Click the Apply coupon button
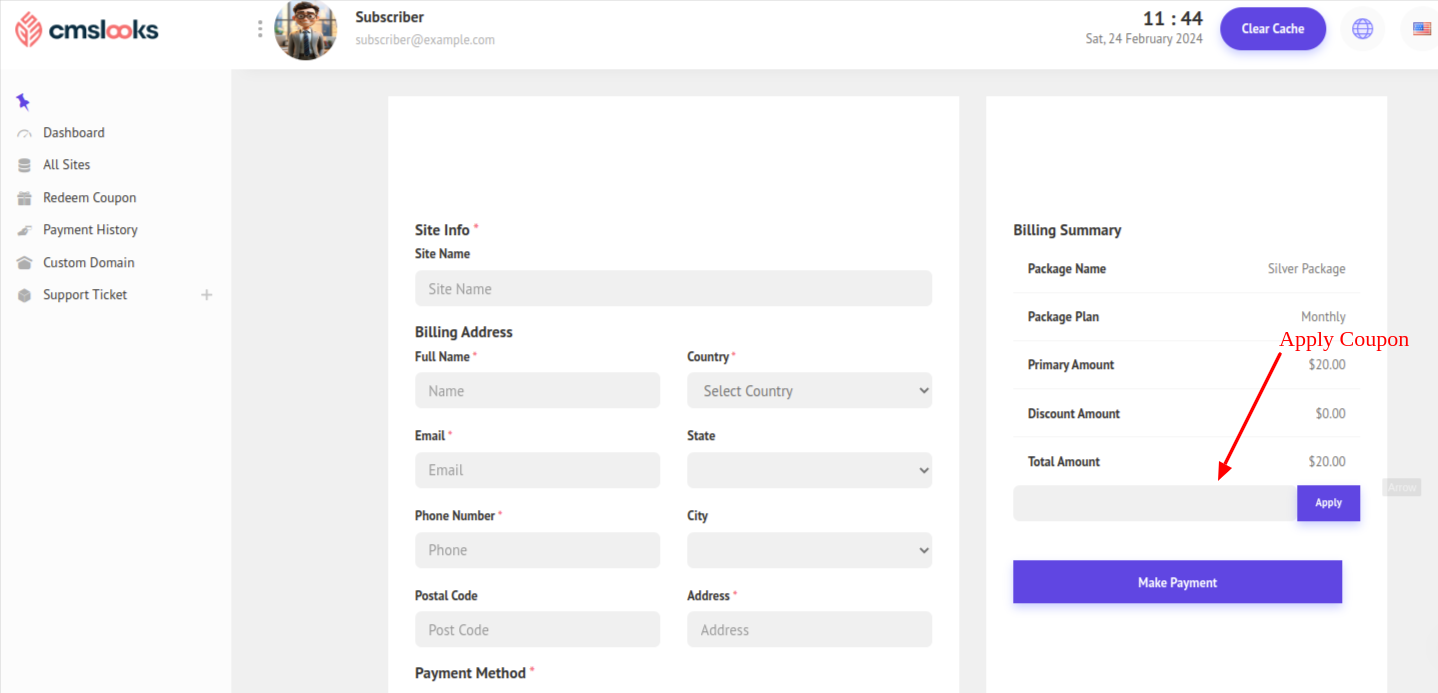Screen dimensions: 1438x693 1328,503
